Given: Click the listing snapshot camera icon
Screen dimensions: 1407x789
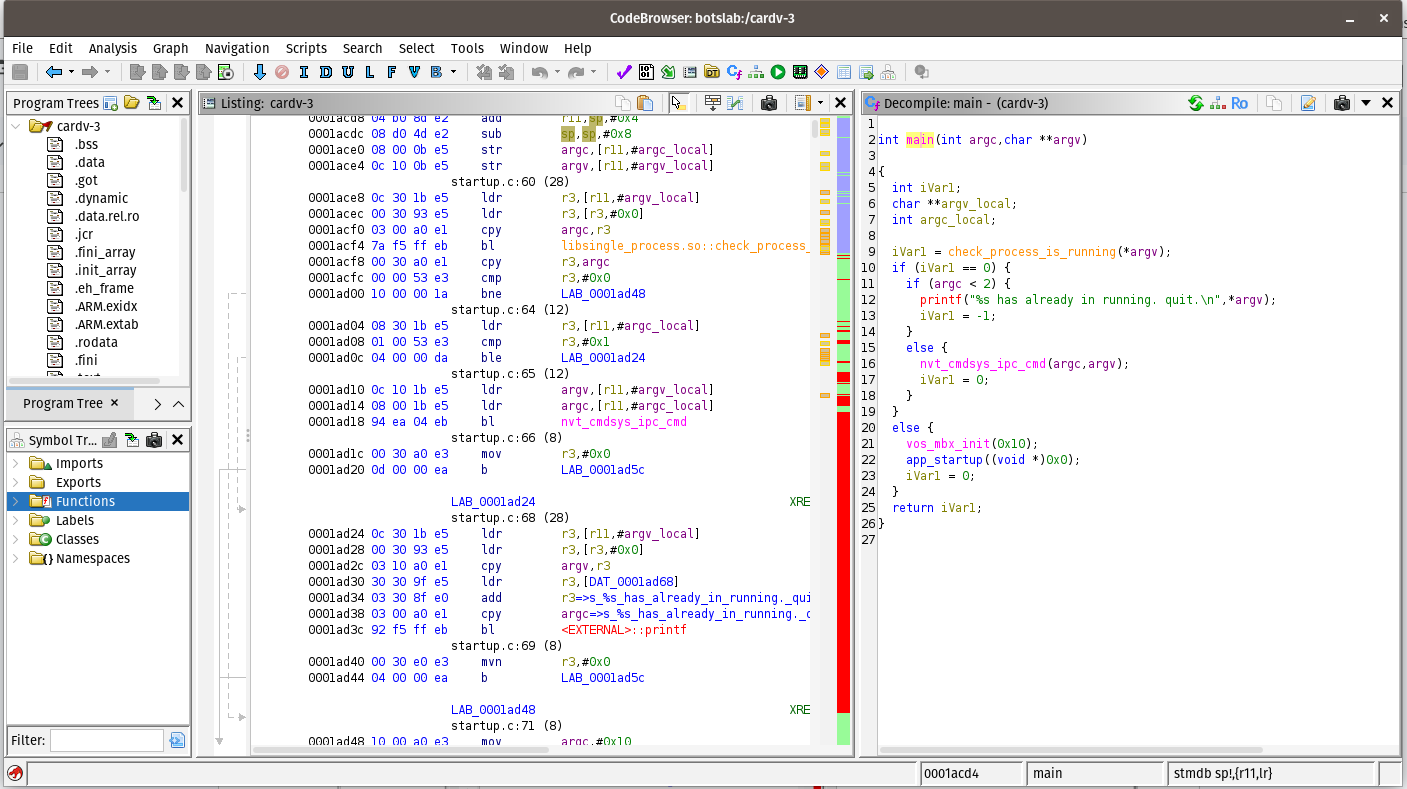Looking at the screenshot, I should [x=769, y=103].
